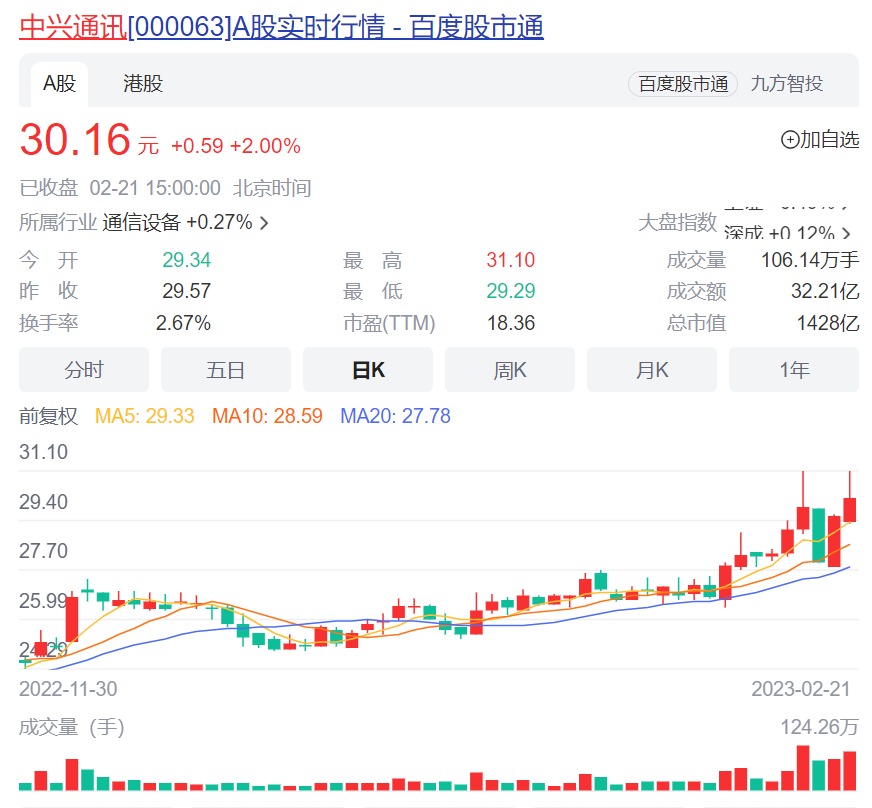872x808 pixels.
Task: Switch to the 港股 tab
Action: [143, 84]
